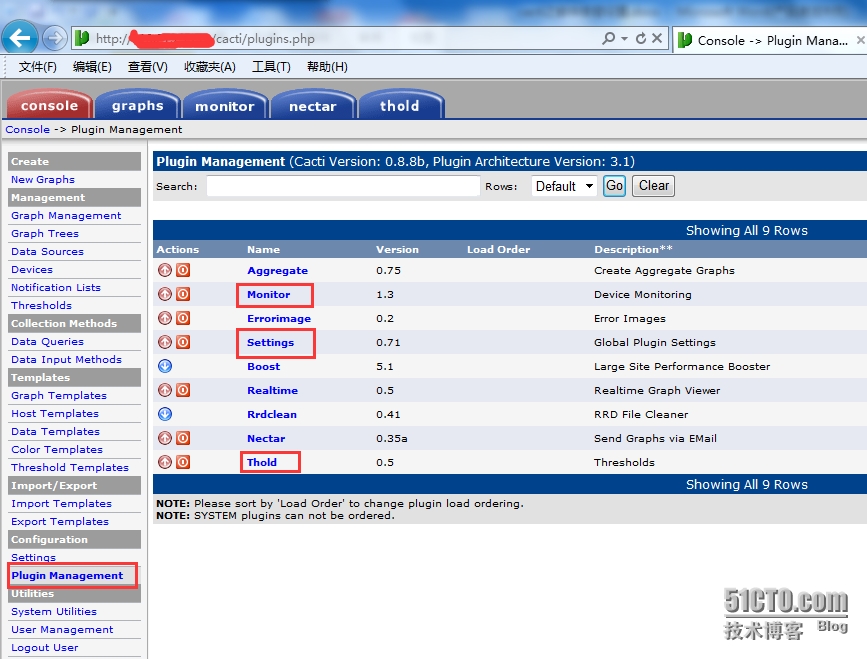Click the search magnifier in address bar

608,38
